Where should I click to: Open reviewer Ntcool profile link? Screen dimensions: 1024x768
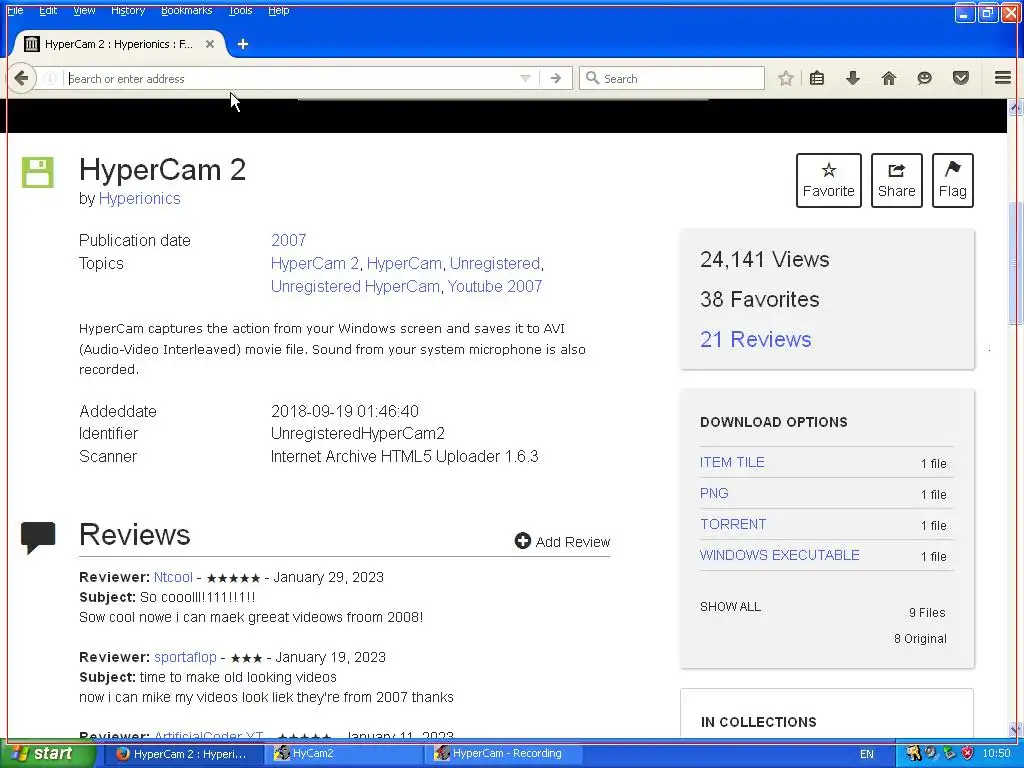click(x=173, y=577)
